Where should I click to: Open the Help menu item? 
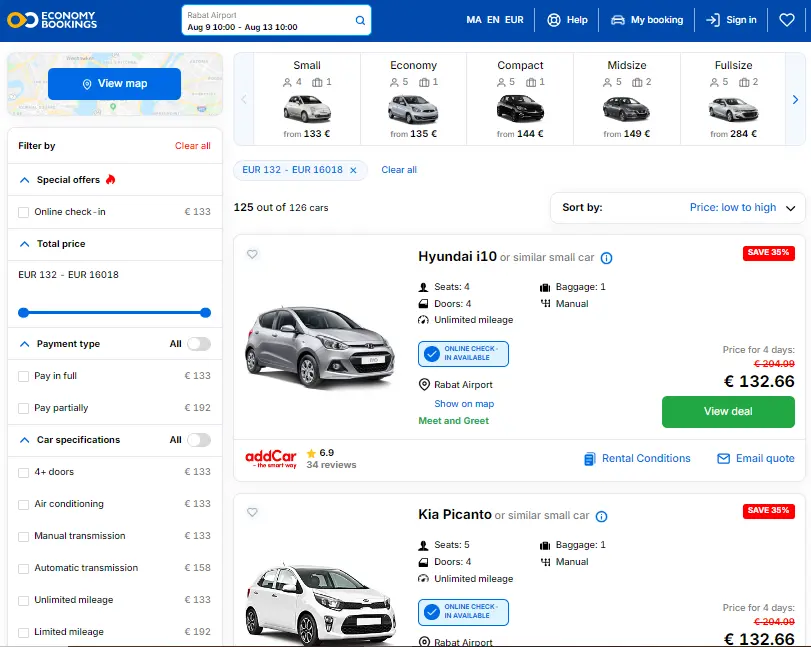(x=567, y=20)
